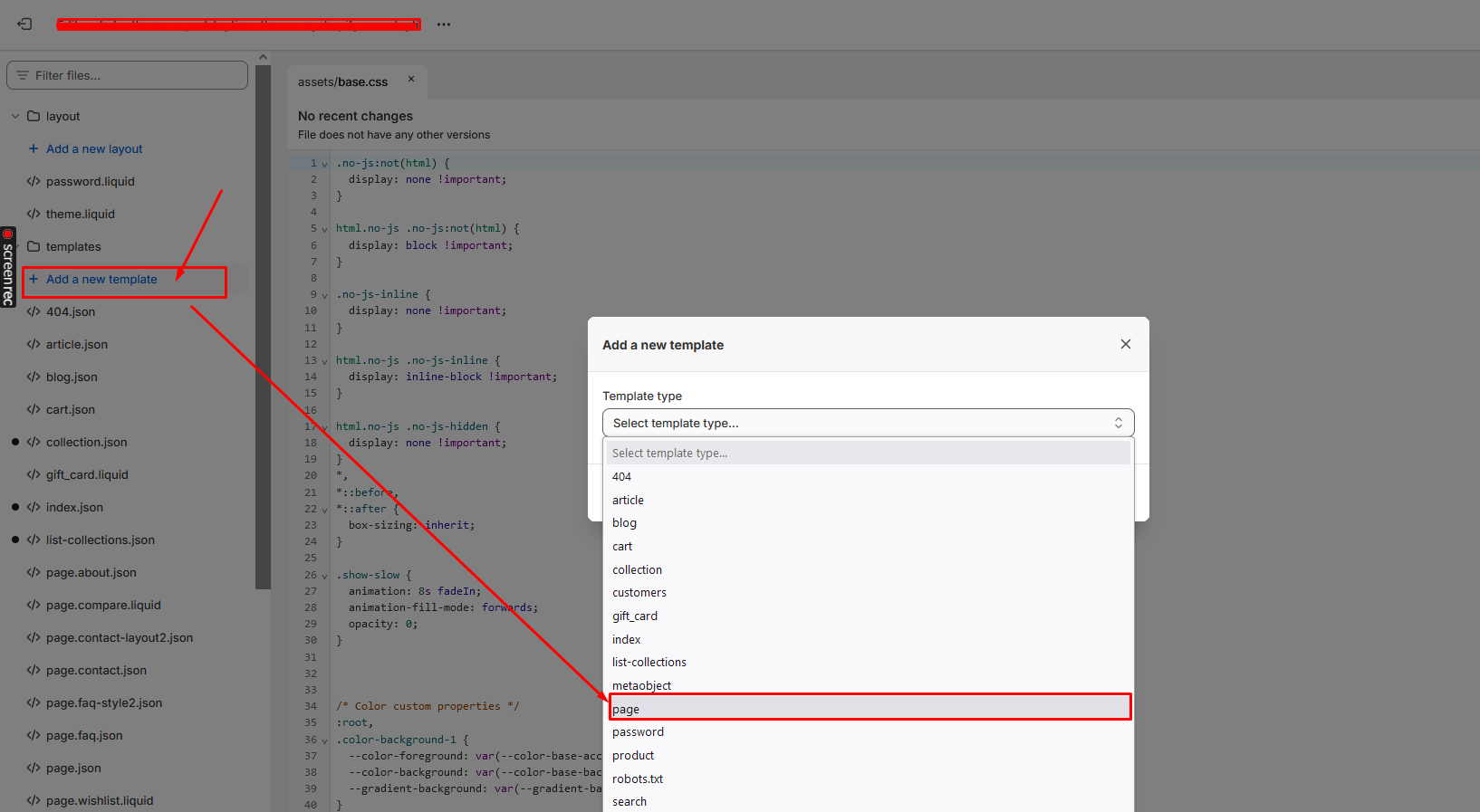Choose the article template type
Image resolution: width=1480 pixels, height=812 pixels.
click(x=869, y=500)
